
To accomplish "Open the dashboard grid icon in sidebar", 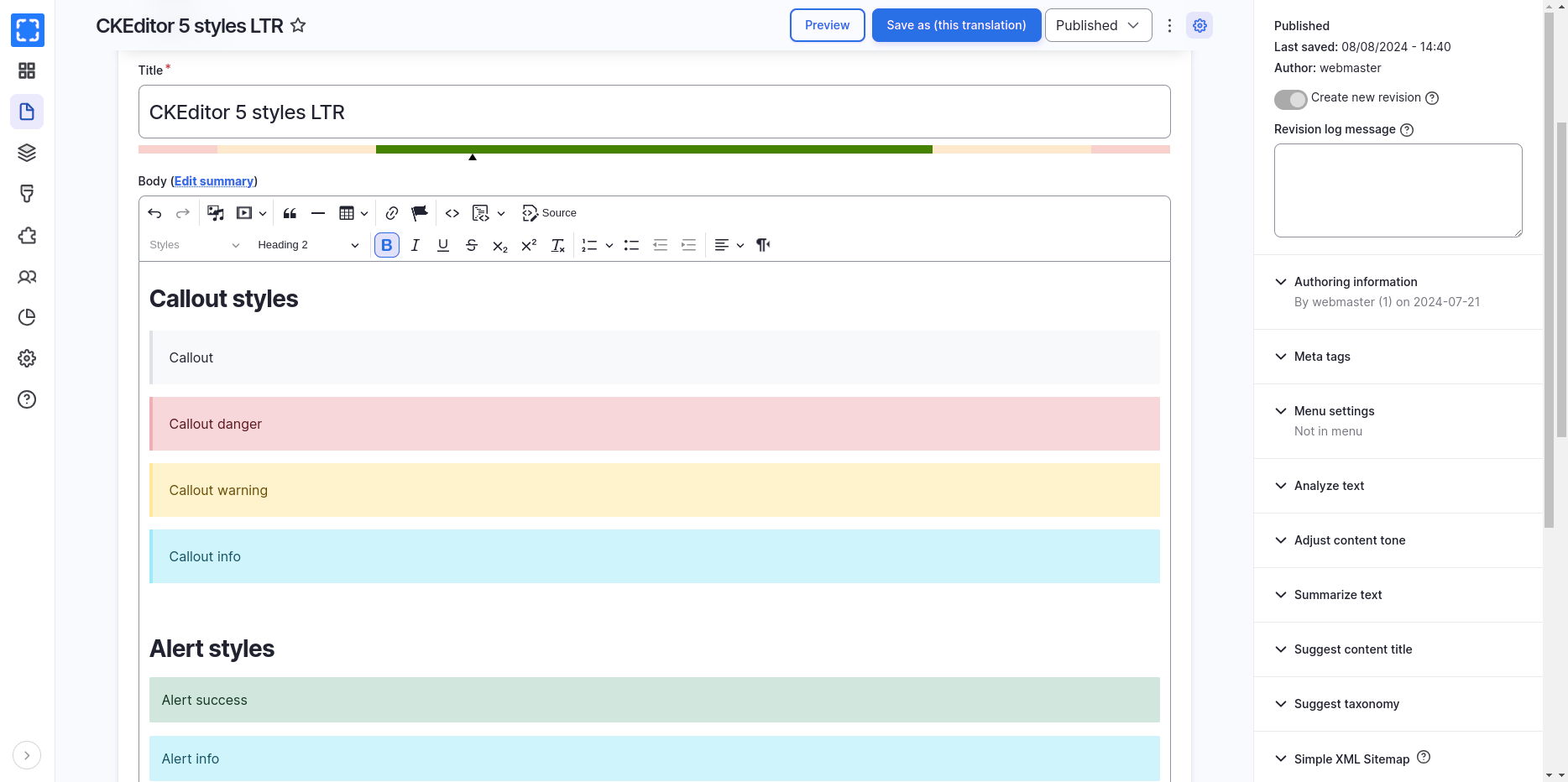I will tap(27, 70).
